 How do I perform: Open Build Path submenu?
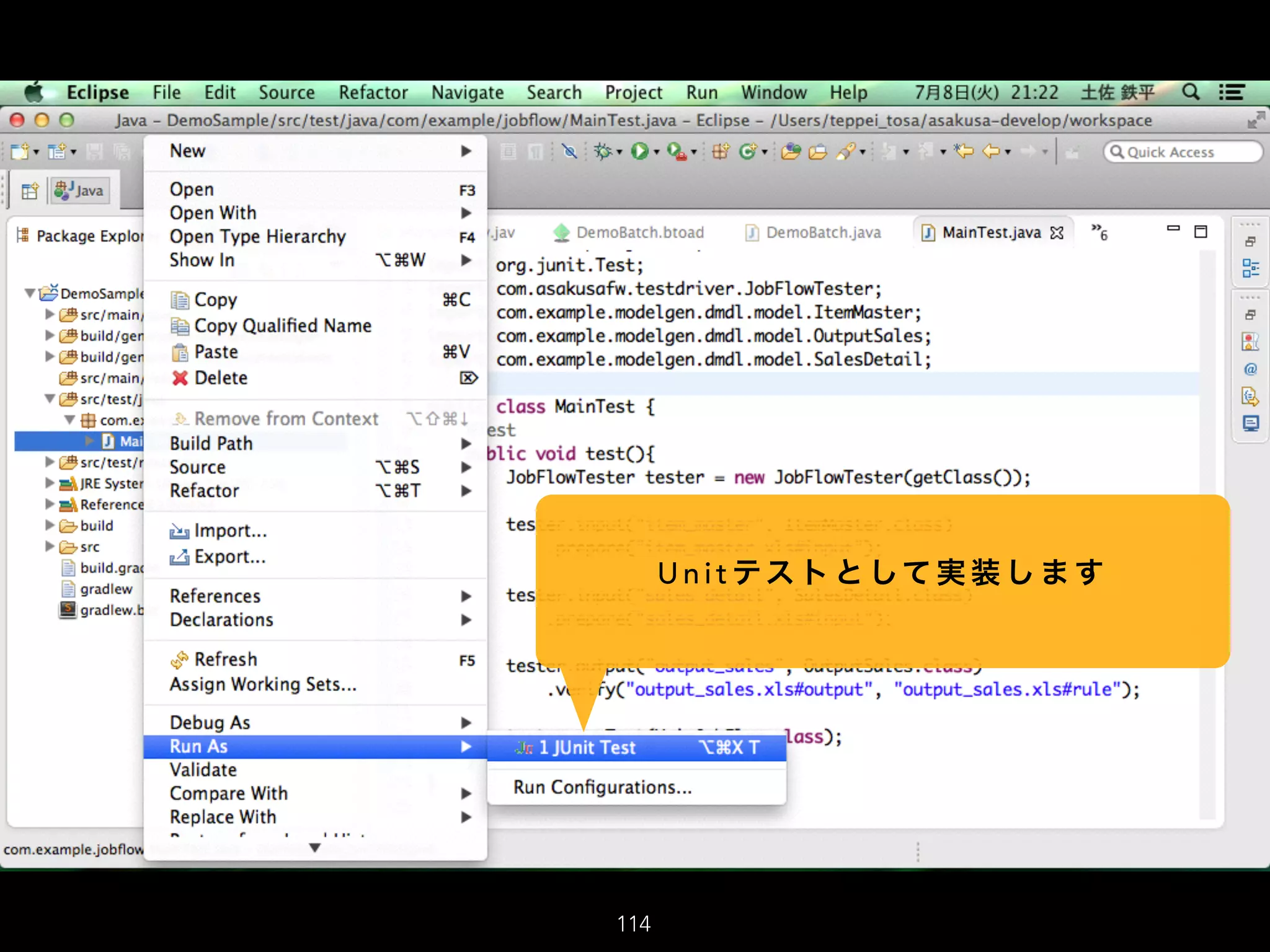pos(315,443)
